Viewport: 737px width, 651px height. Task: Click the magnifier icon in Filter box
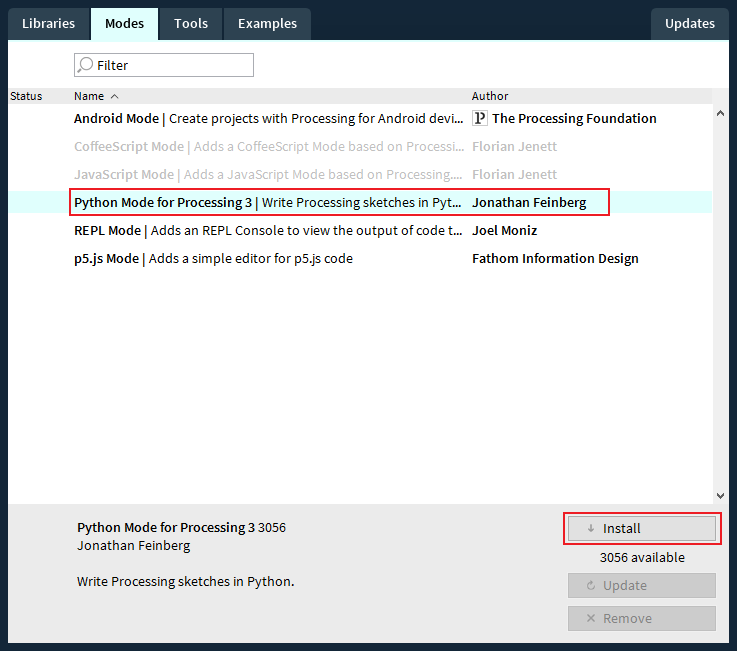click(86, 65)
